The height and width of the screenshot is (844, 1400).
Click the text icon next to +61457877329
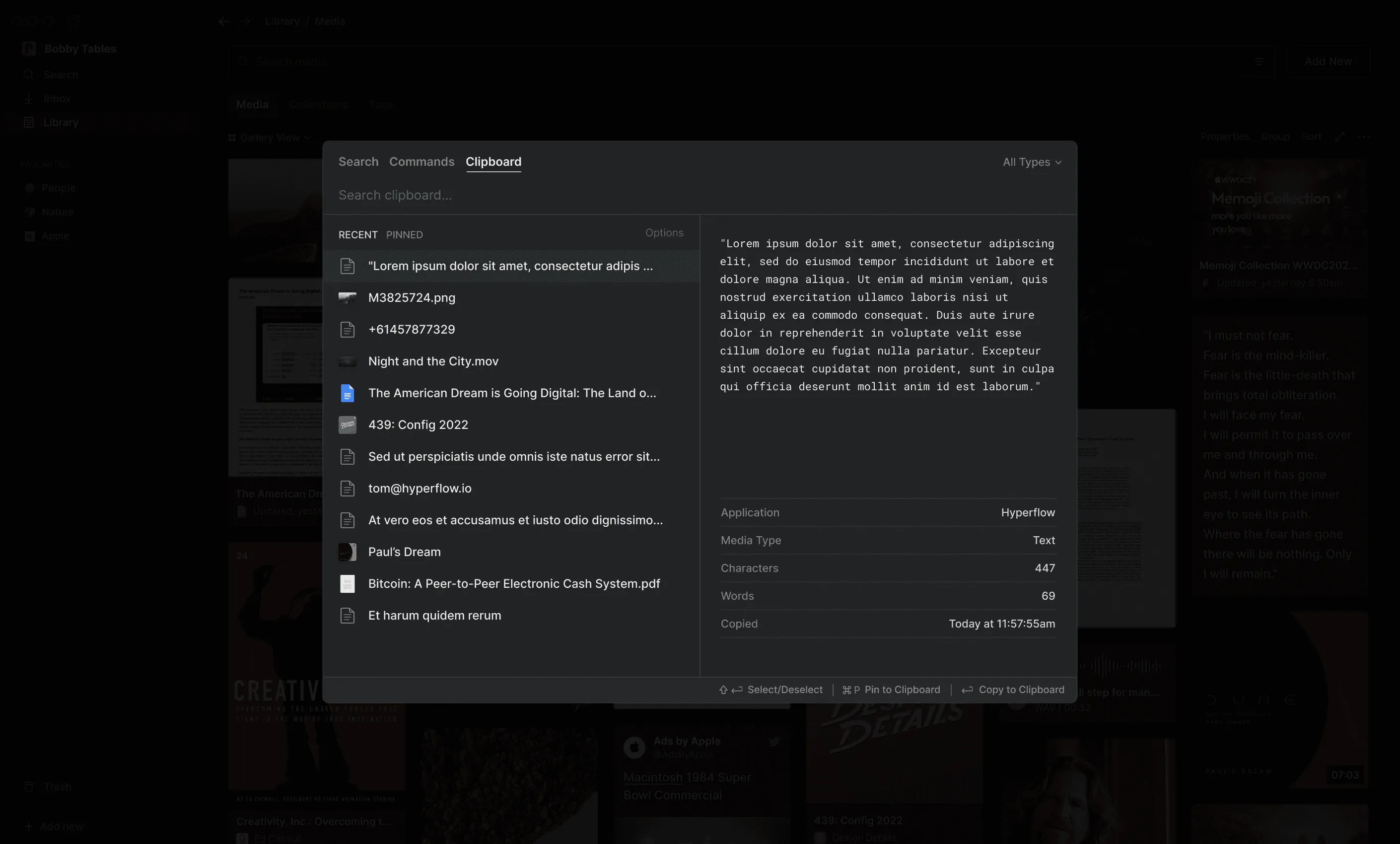347,330
